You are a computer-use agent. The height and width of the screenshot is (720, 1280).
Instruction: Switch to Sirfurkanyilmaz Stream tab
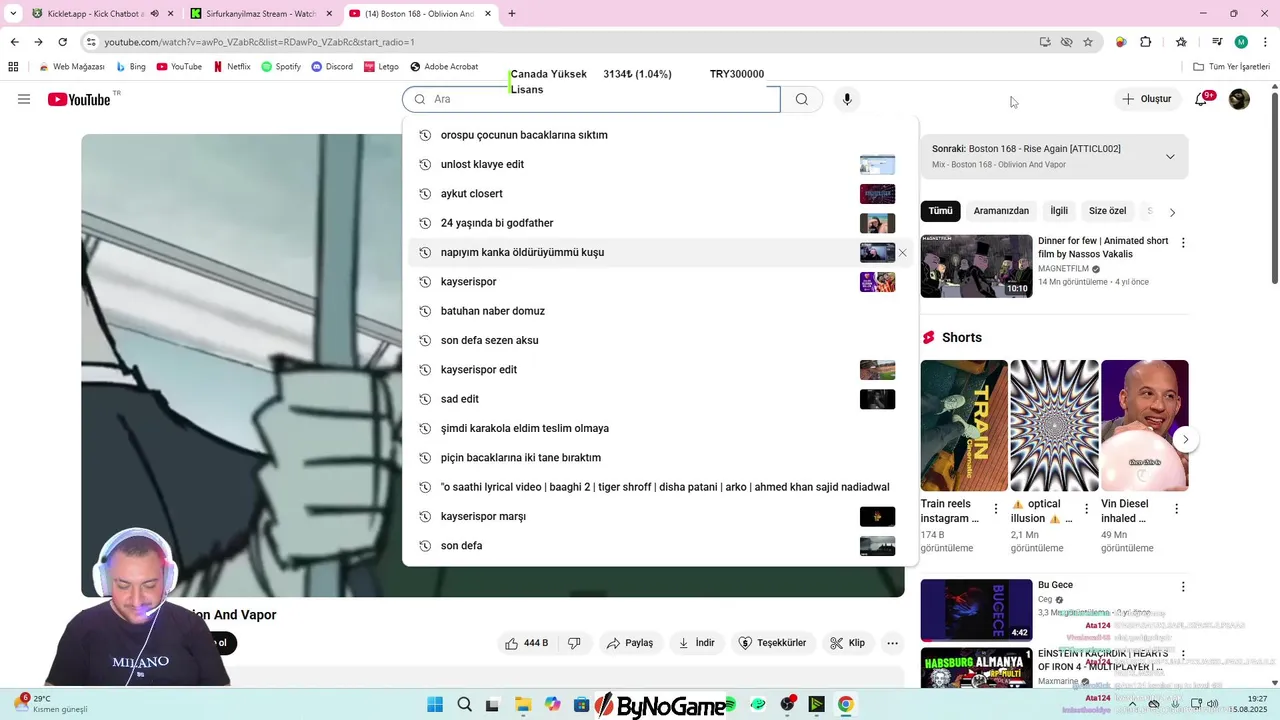261,14
